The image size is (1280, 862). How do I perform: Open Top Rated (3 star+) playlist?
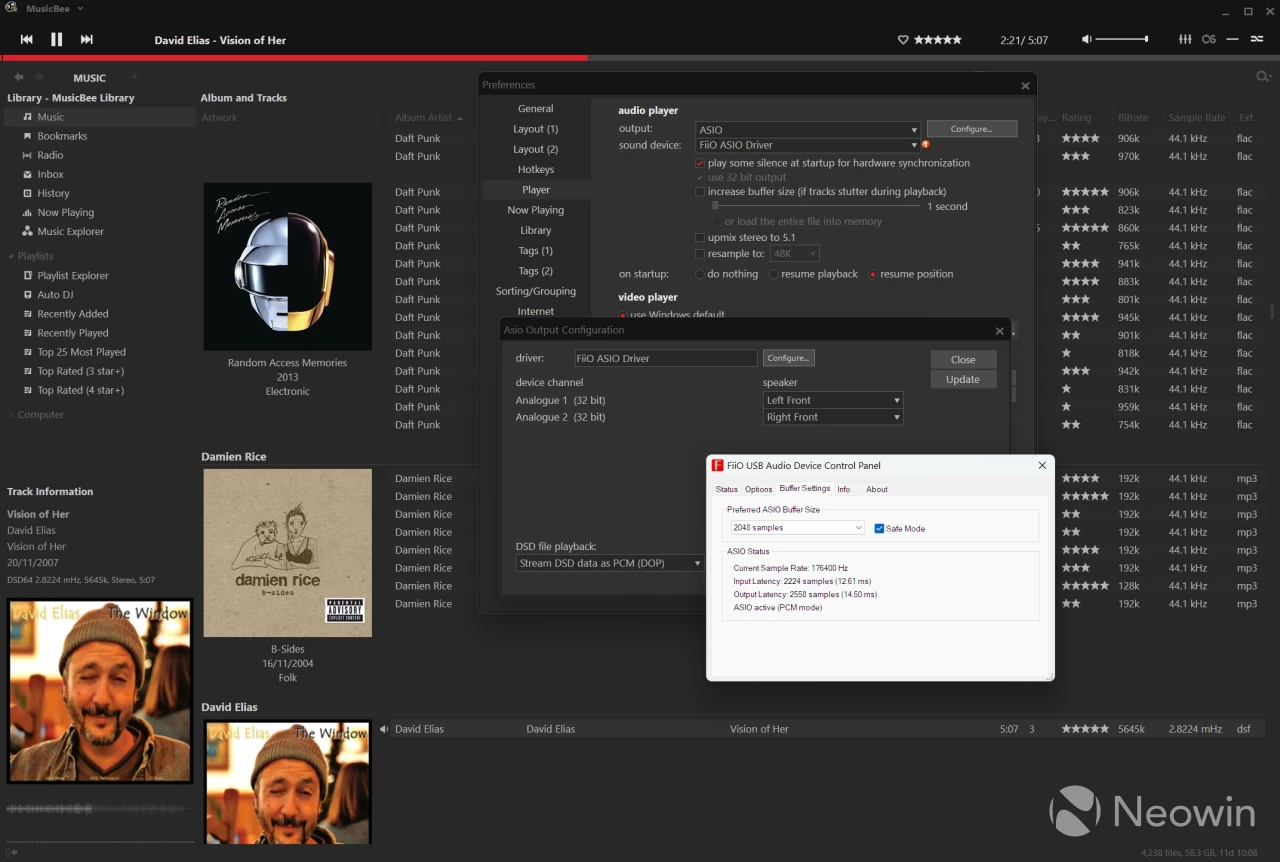(x=80, y=371)
